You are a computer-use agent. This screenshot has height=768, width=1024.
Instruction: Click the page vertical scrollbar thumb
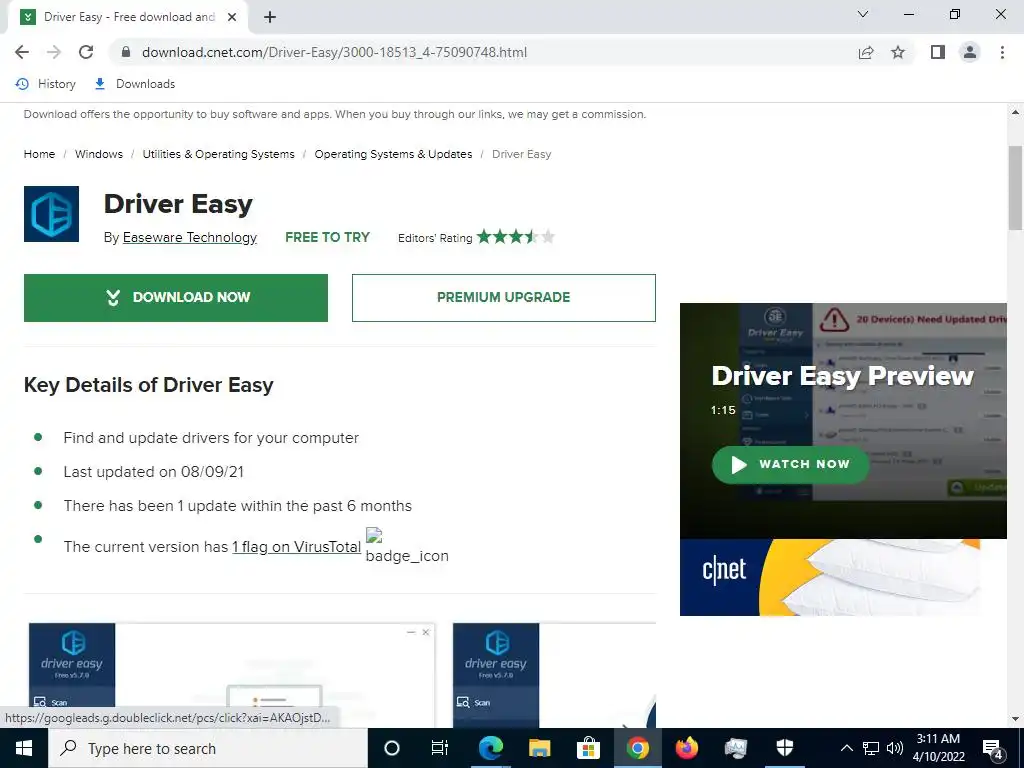(1015, 187)
